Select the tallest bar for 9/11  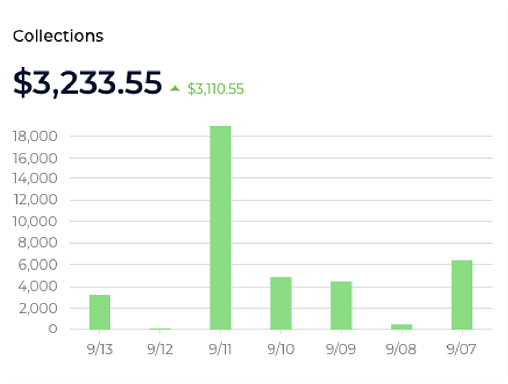click(x=220, y=228)
